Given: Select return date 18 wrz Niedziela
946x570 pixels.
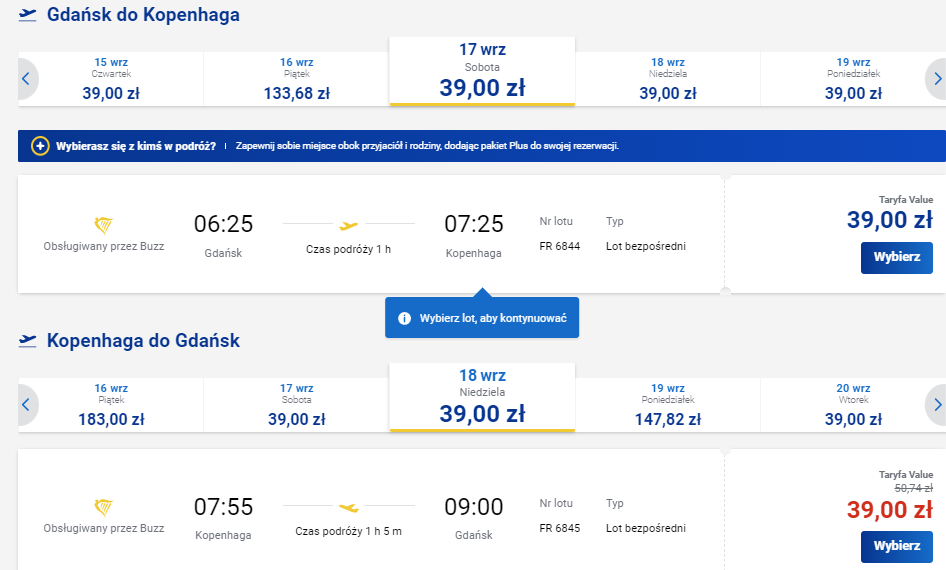Looking at the screenshot, I should (x=482, y=397).
